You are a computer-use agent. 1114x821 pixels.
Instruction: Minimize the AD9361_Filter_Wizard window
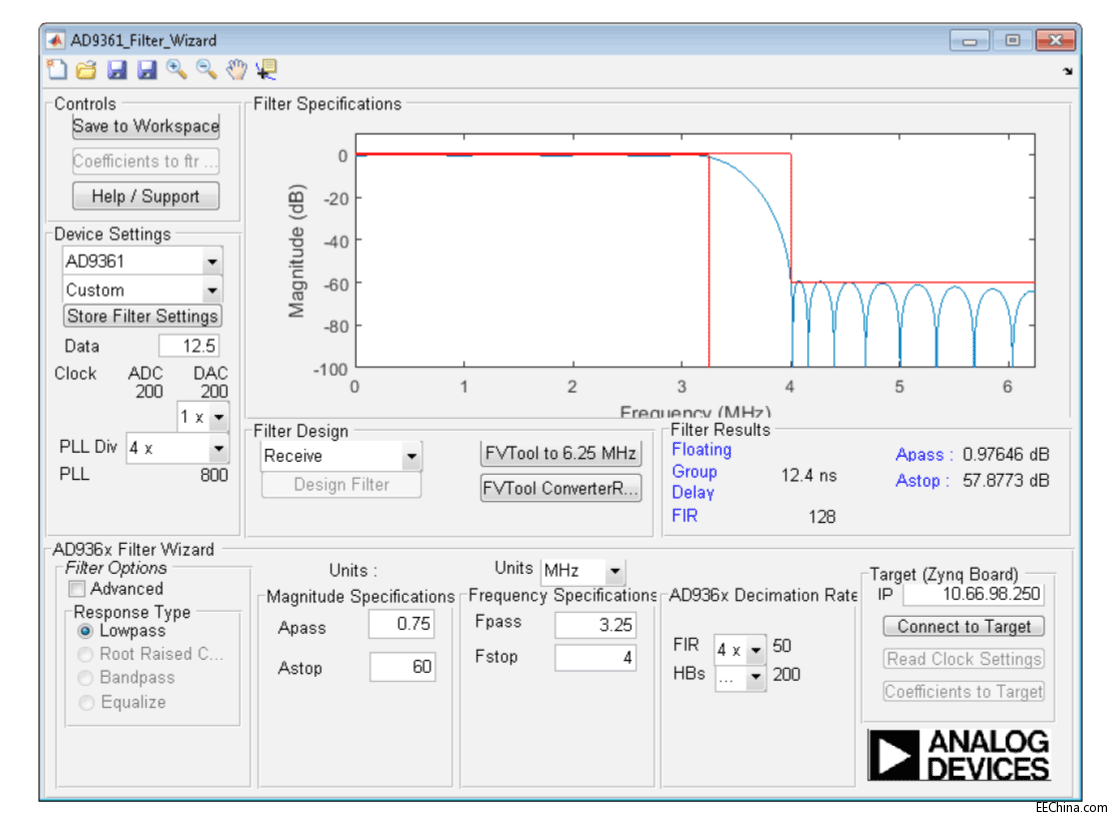click(x=969, y=40)
